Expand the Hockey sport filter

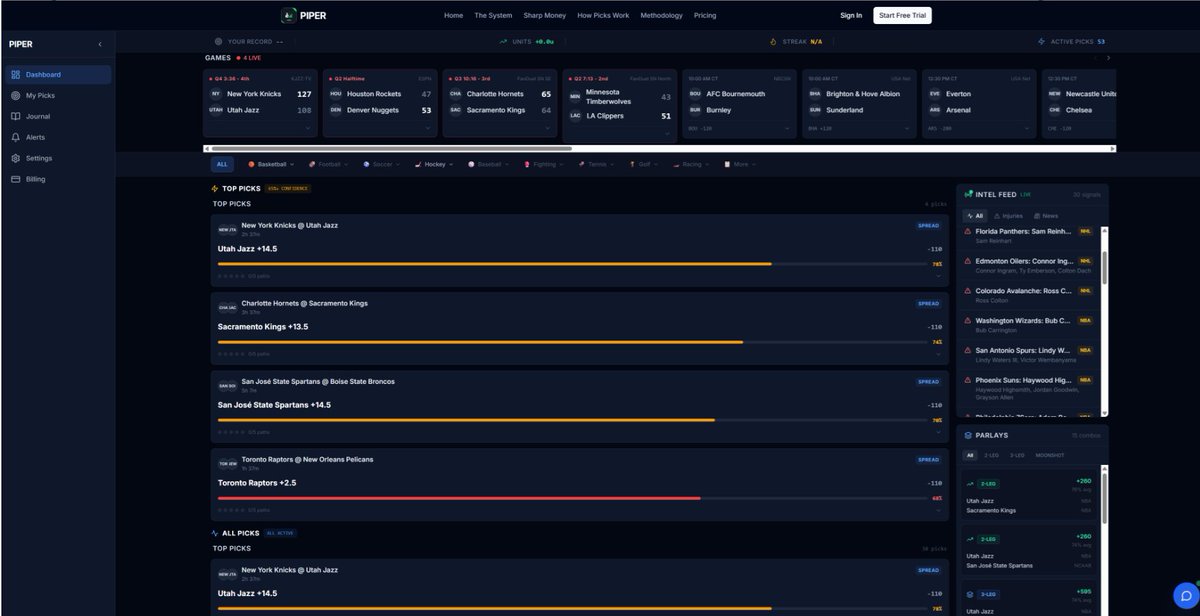435,164
